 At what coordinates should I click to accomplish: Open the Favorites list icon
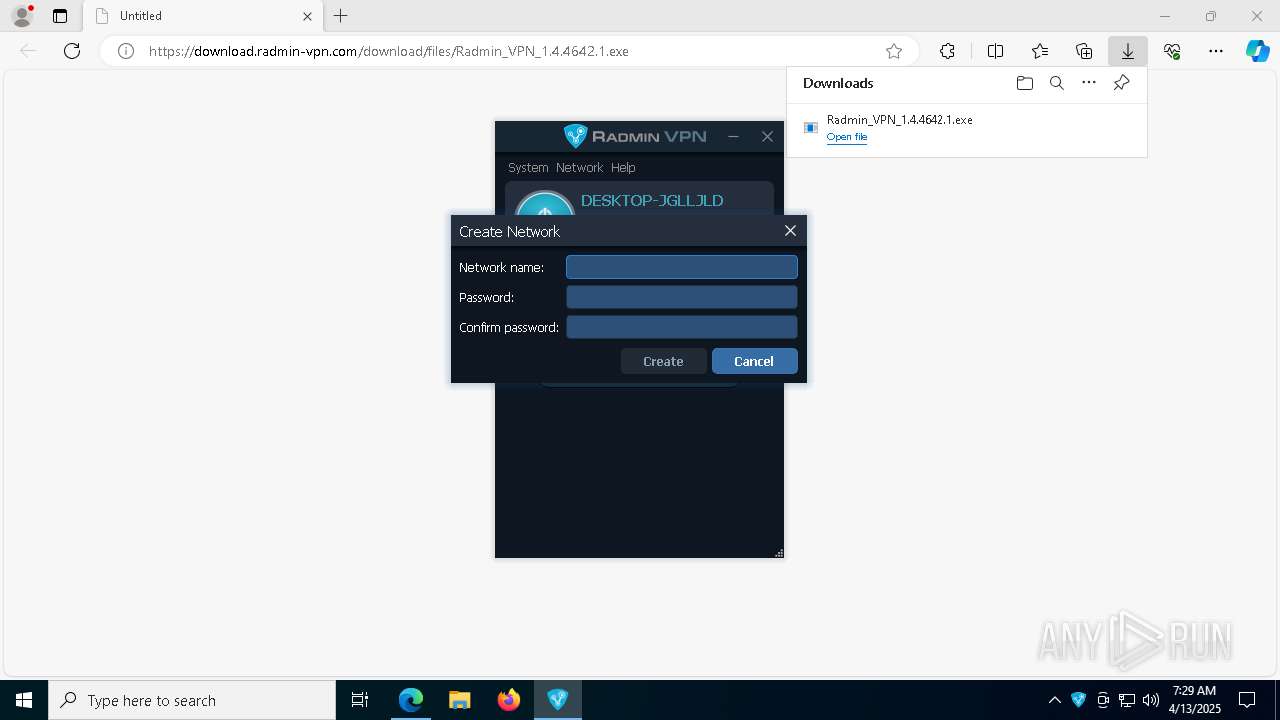[1040, 51]
